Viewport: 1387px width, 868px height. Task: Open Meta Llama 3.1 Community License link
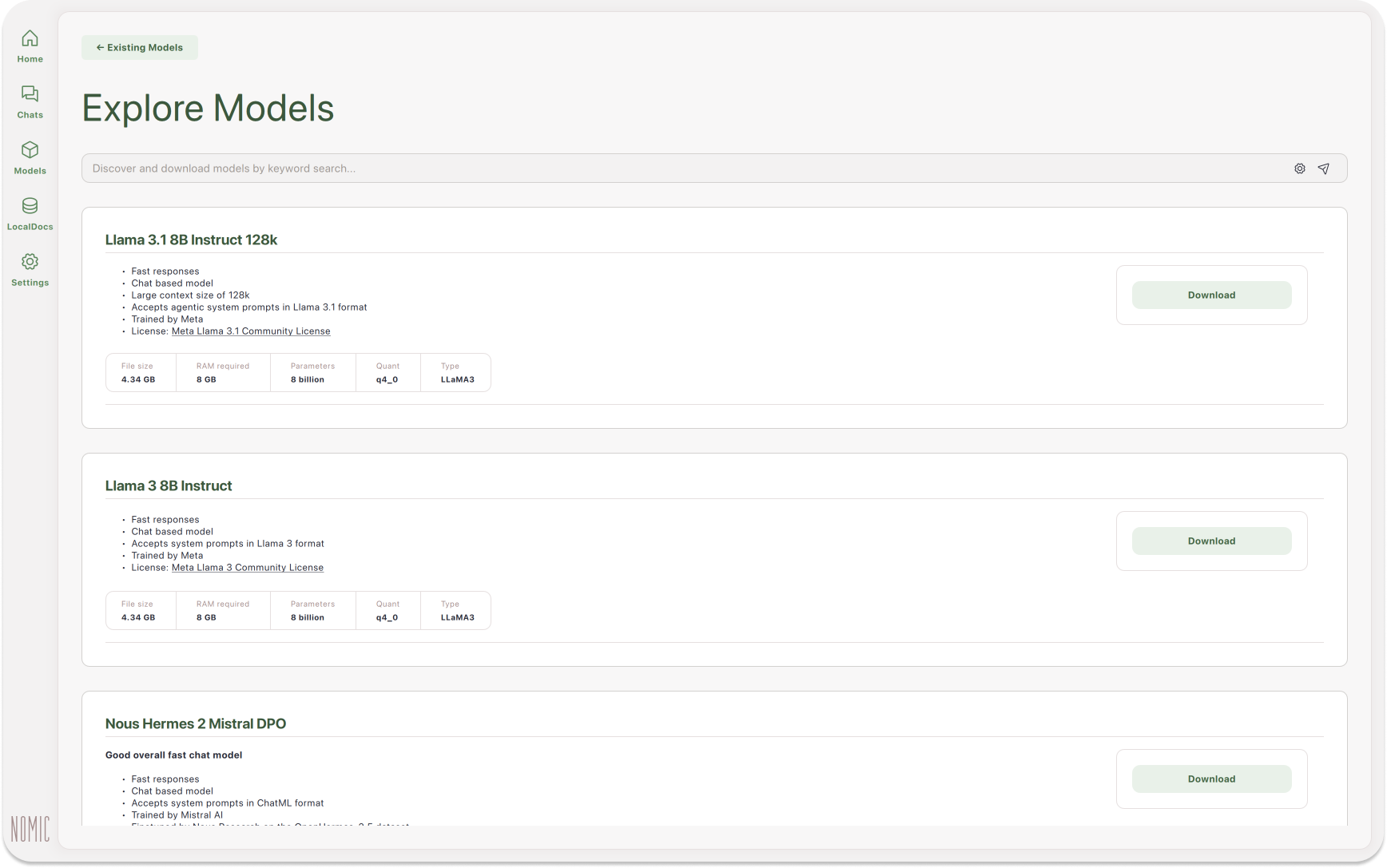coord(251,331)
